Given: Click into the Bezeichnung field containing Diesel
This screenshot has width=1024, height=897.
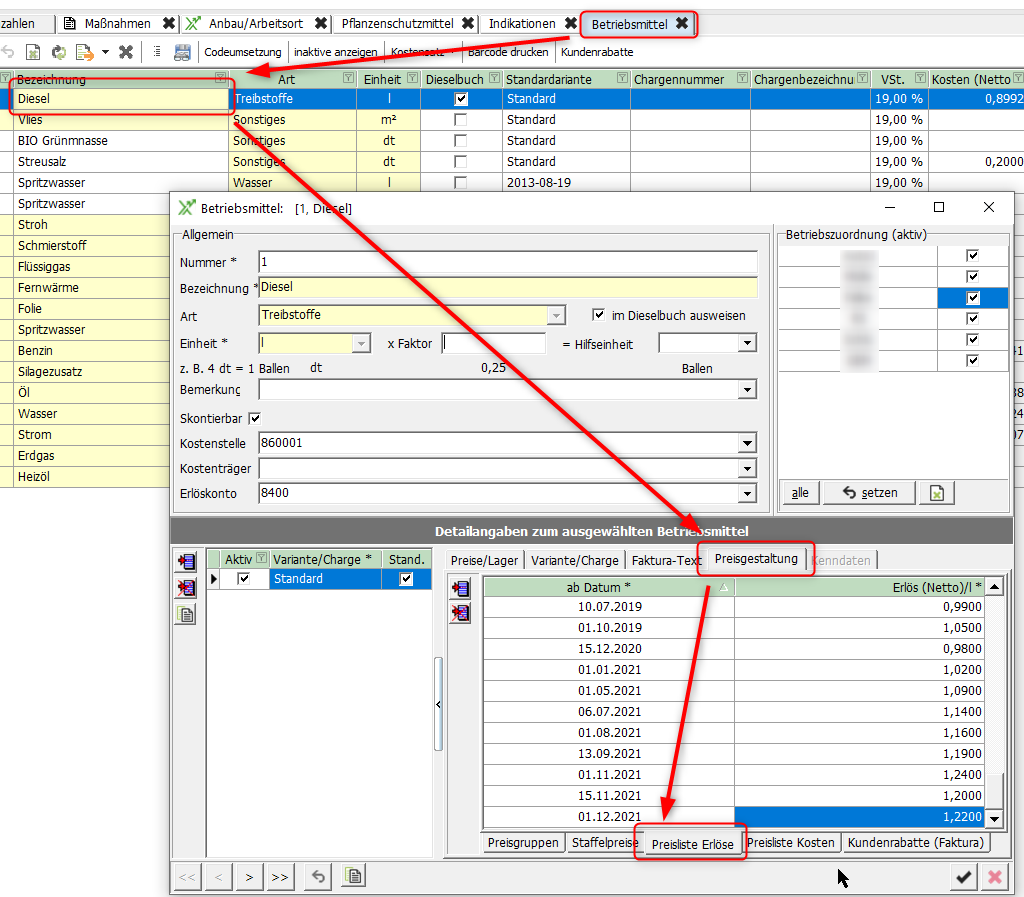Looking at the screenshot, I should coord(507,288).
